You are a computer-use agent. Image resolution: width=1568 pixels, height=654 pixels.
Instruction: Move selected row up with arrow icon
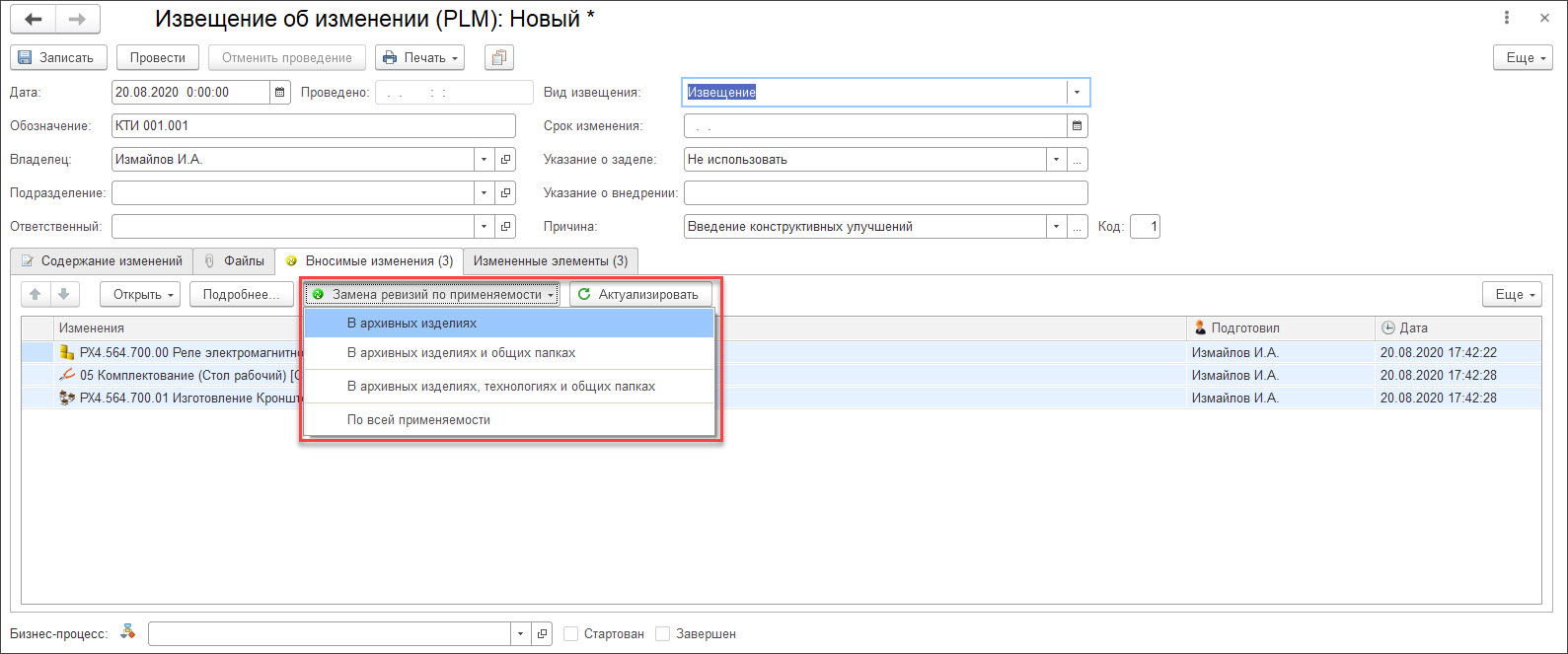(36, 294)
